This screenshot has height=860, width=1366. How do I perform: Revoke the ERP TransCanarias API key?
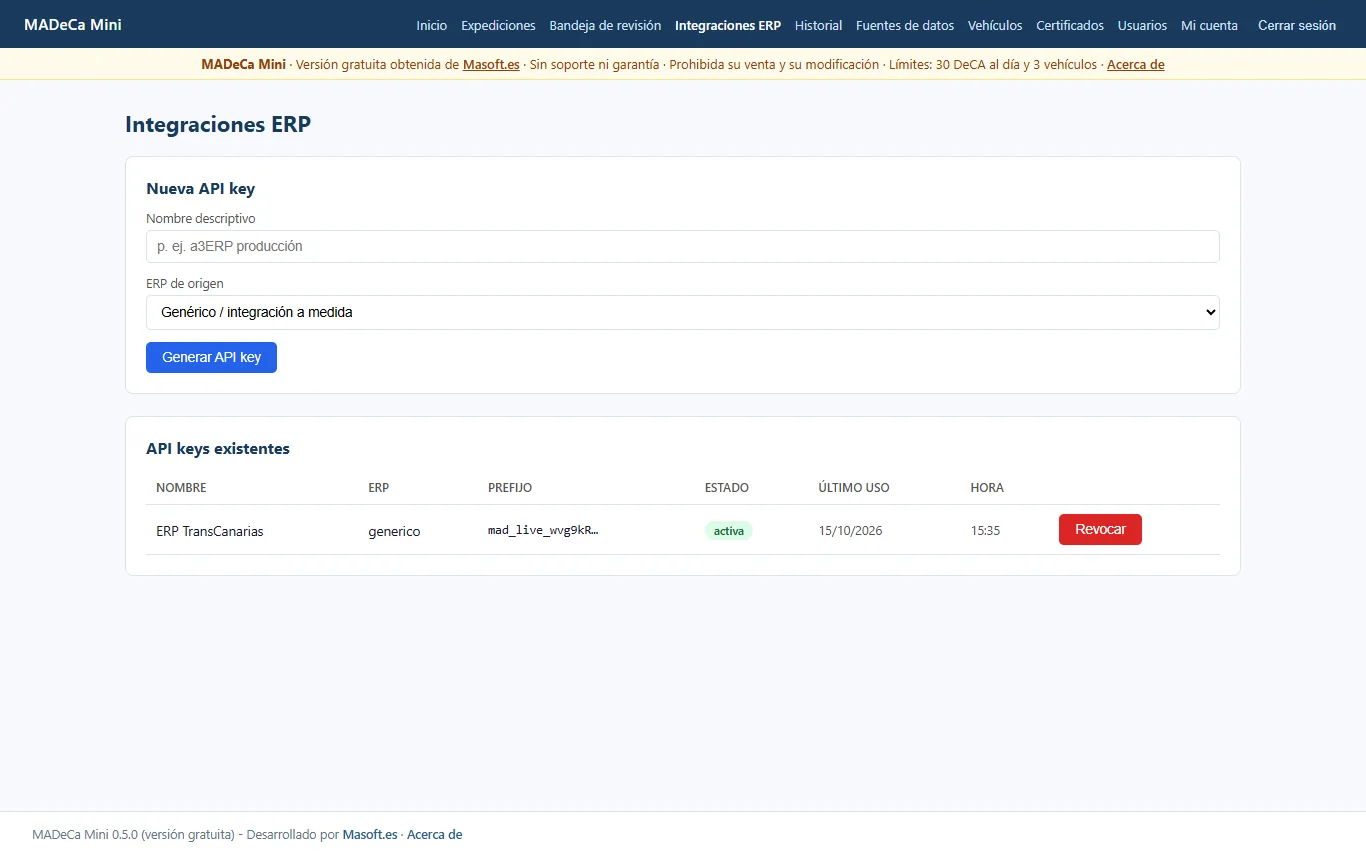tap(1100, 529)
